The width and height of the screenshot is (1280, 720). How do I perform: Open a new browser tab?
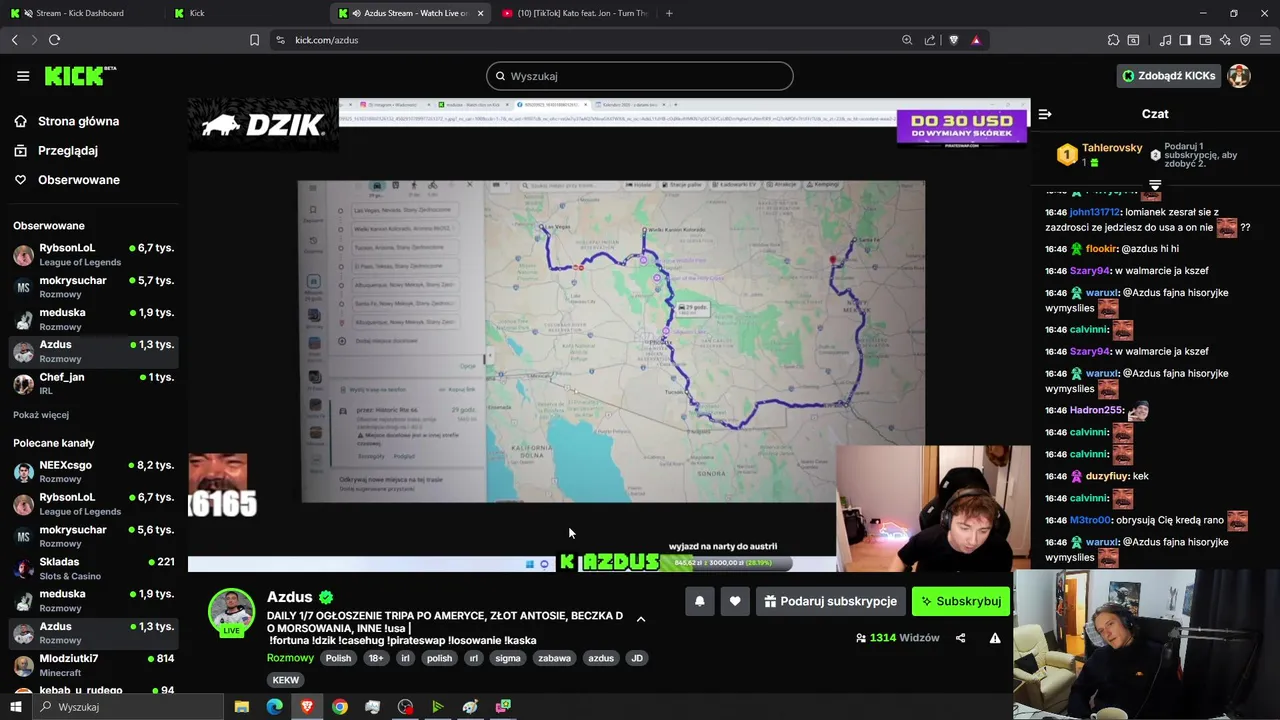pyautogui.click(x=669, y=13)
